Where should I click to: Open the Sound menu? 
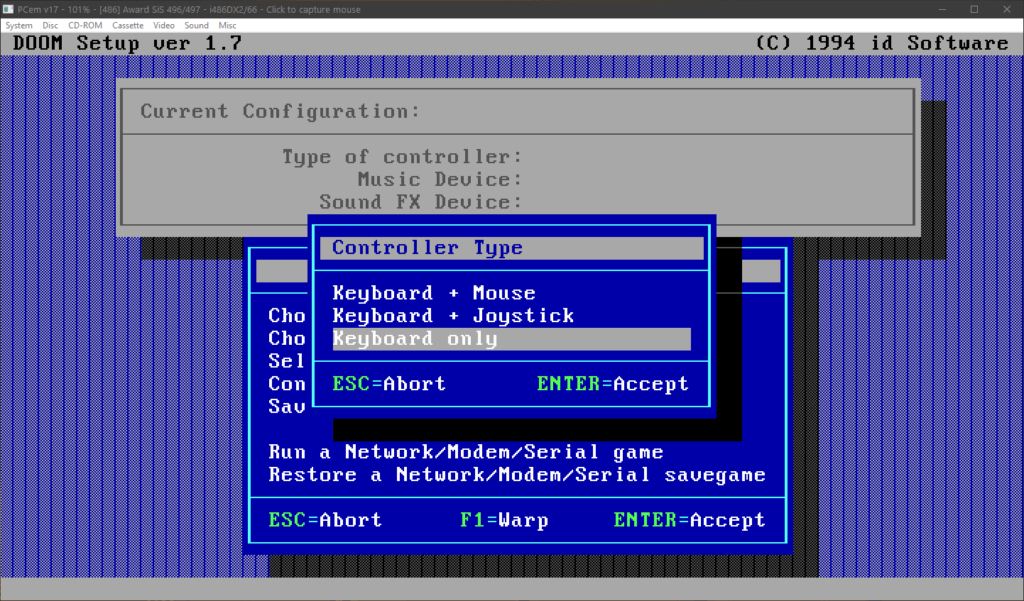tap(196, 25)
